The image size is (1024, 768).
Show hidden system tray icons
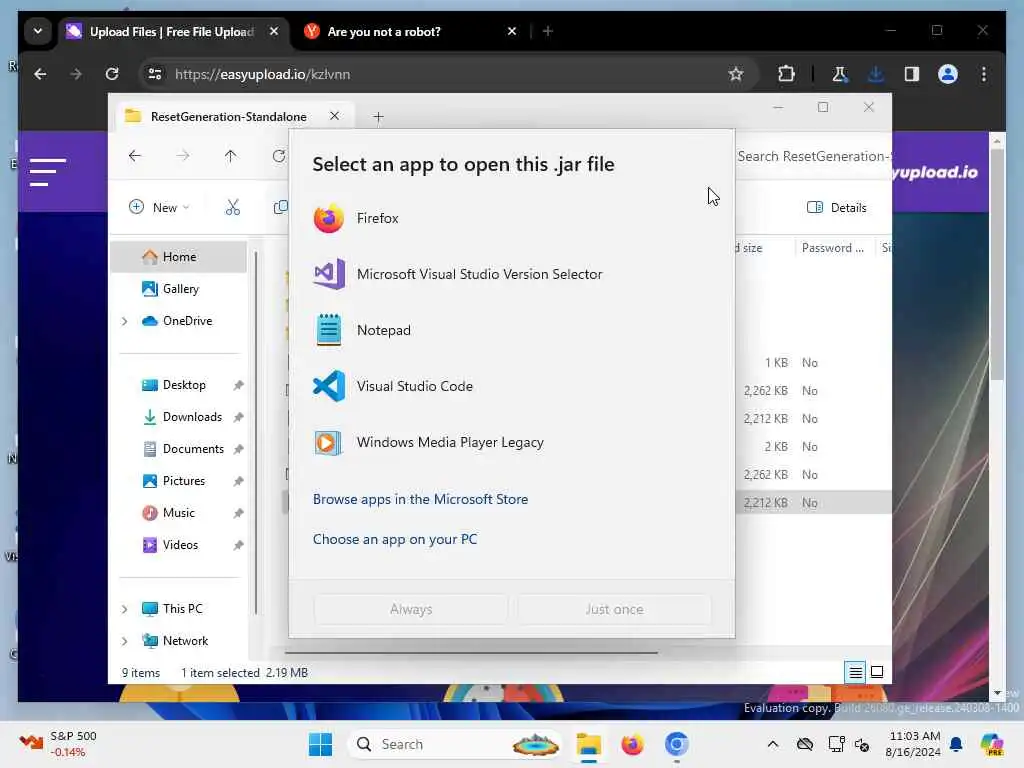pyautogui.click(x=773, y=744)
